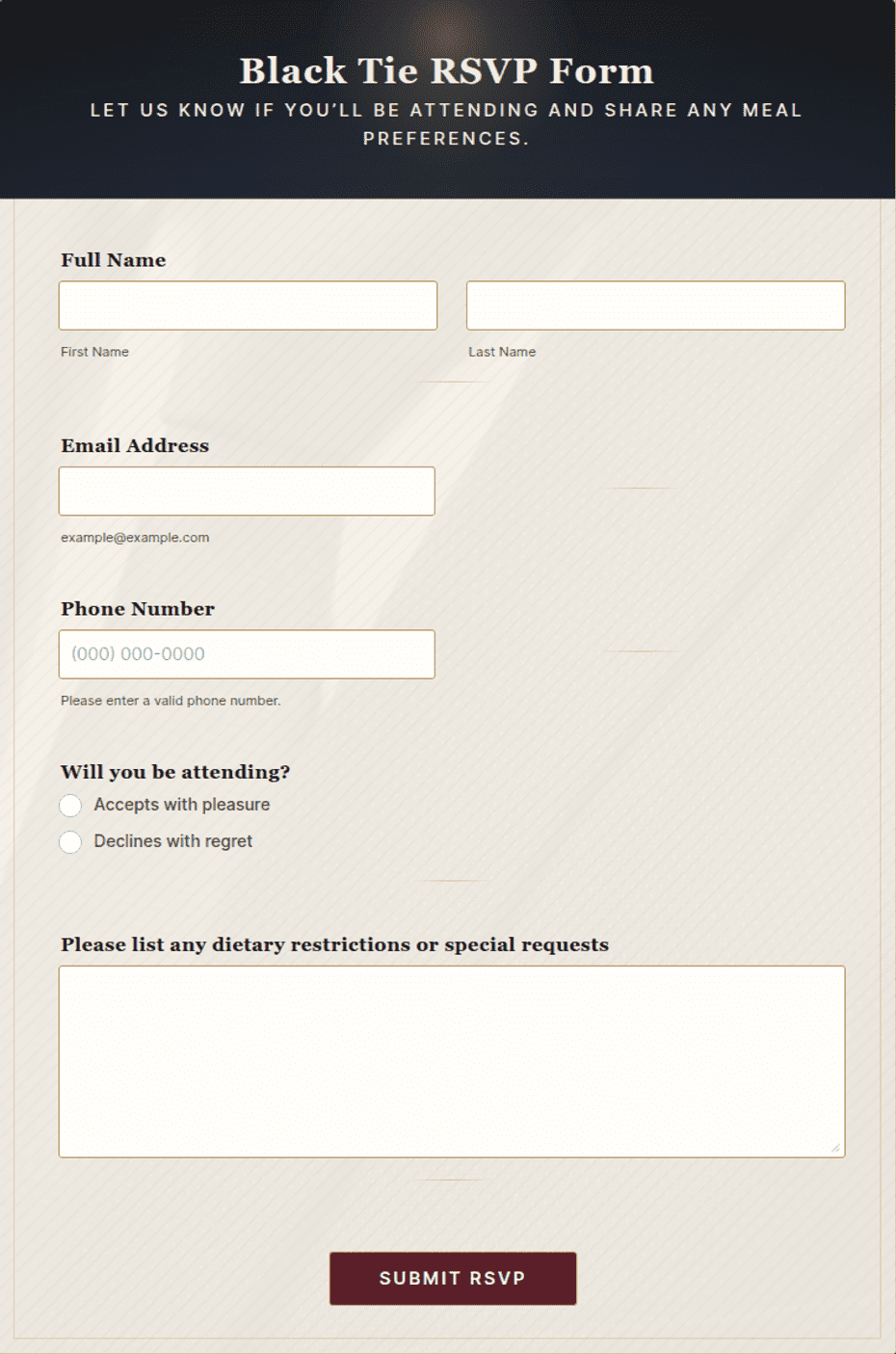Click the Will you be attending? question label
This screenshot has height=1354, width=896.
coord(175,772)
